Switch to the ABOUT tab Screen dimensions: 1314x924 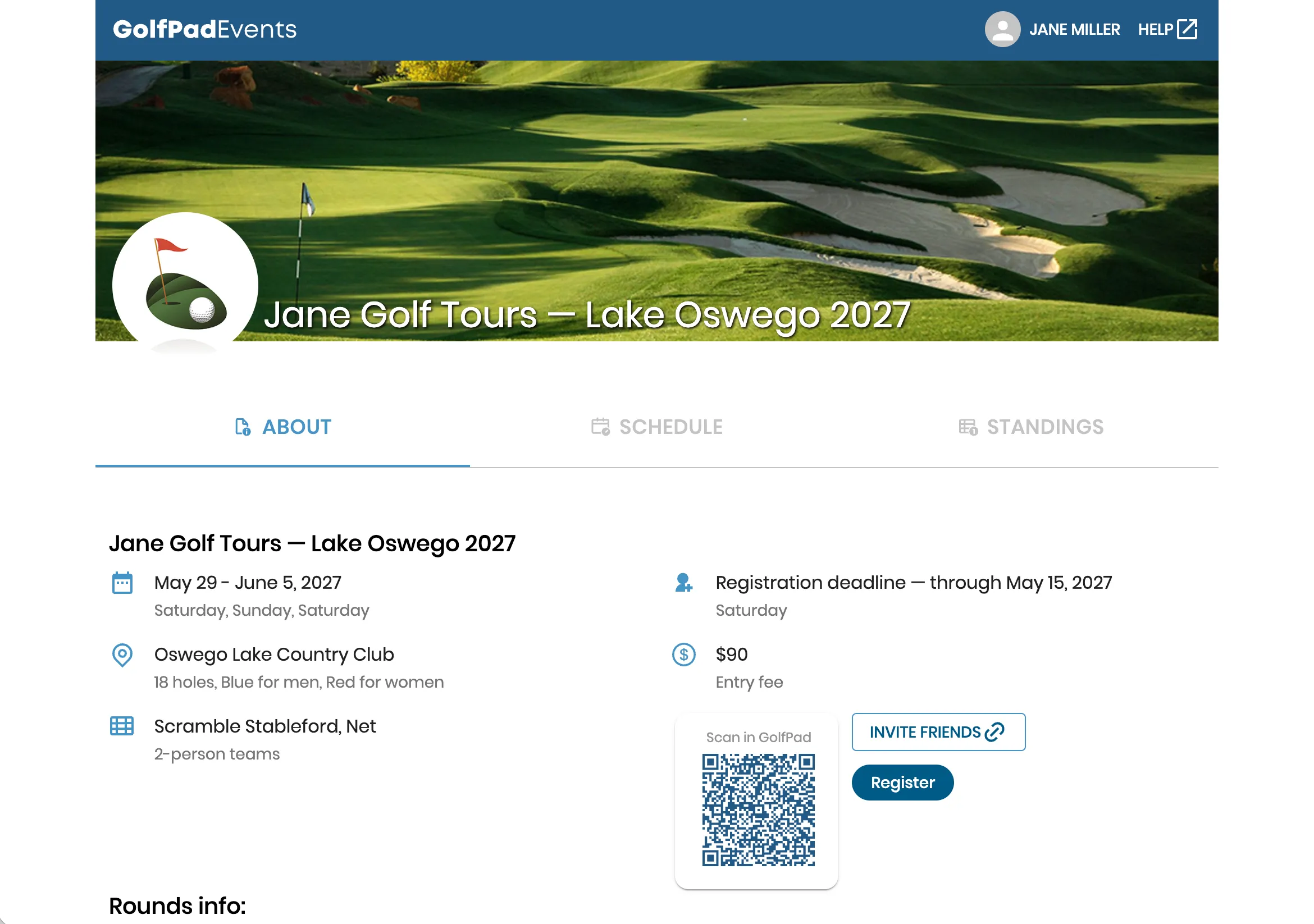click(282, 427)
